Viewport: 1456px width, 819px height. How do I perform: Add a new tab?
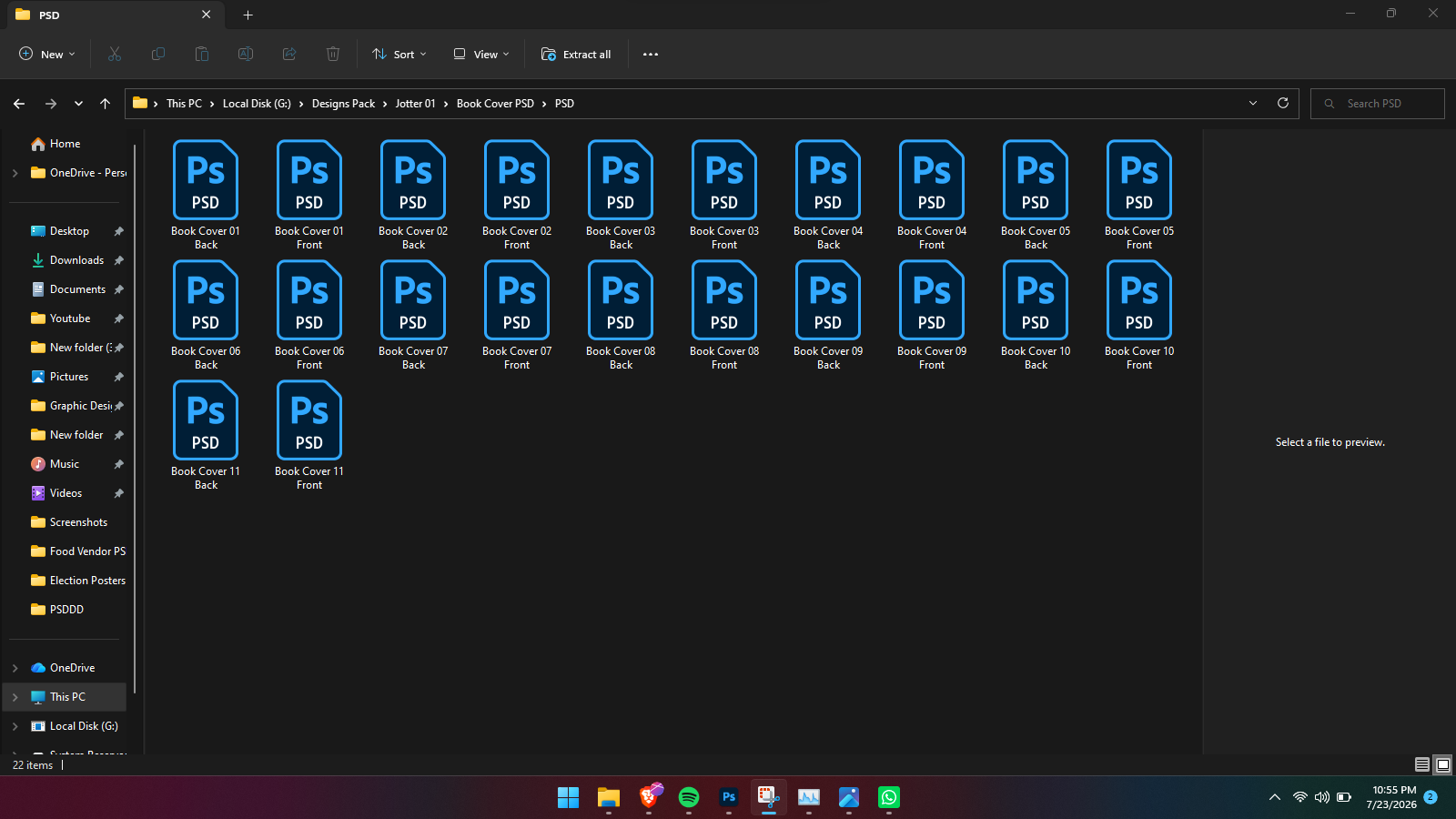point(248,15)
